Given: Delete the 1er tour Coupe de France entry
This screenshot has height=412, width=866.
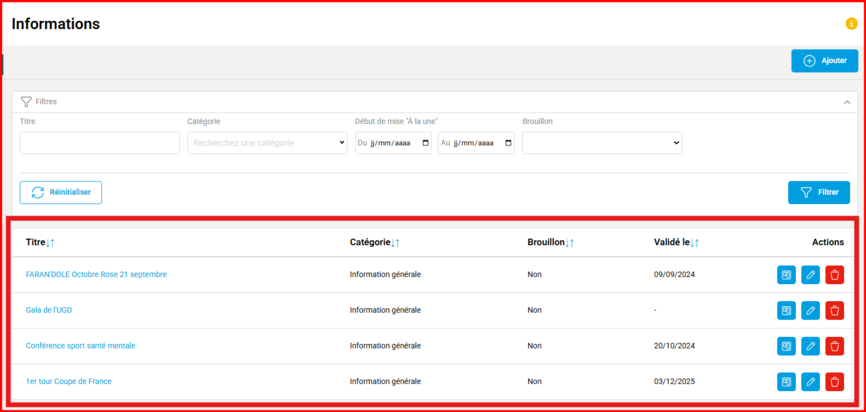Looking at the screenshot, I should point(834,381).
